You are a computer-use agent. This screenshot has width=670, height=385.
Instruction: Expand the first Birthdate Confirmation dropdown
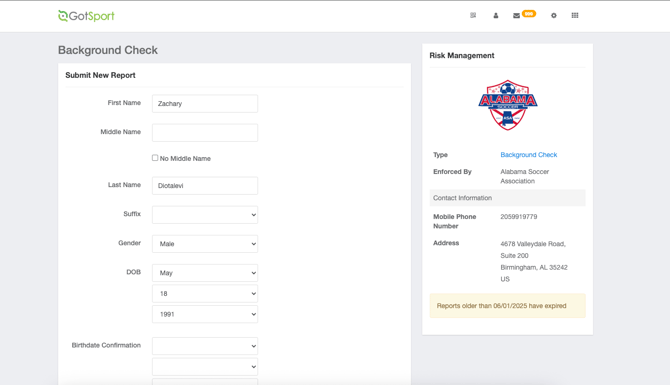pyautogui.click(x=205, y=346)
